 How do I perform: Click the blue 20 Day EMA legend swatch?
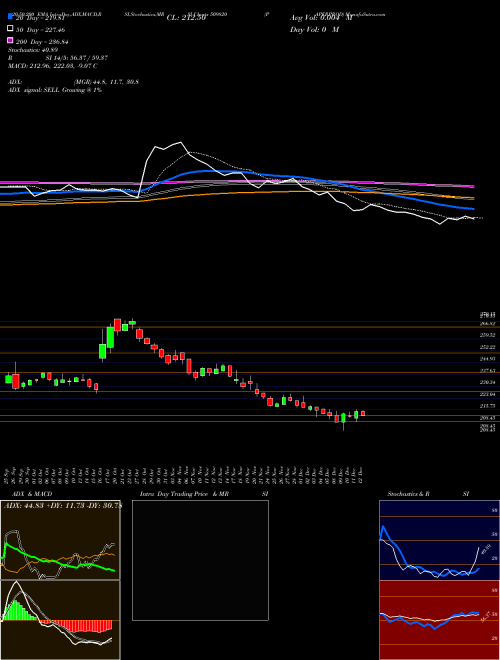pos(11,16)
